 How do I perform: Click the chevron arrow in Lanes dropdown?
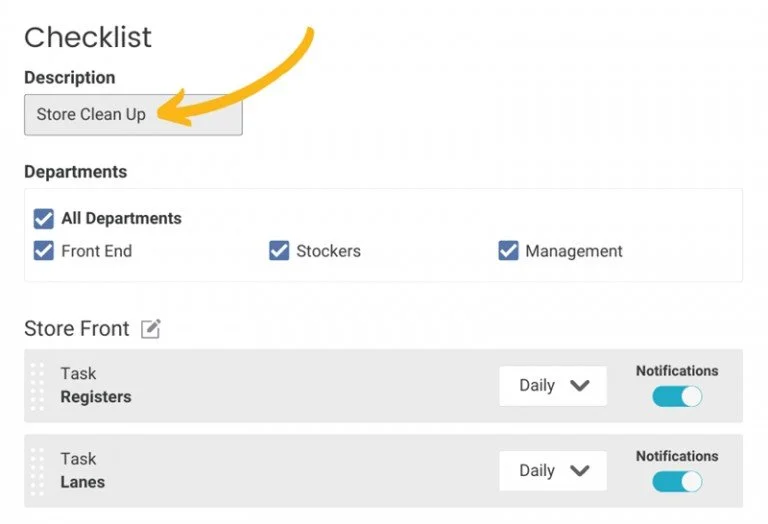[579, 471]
